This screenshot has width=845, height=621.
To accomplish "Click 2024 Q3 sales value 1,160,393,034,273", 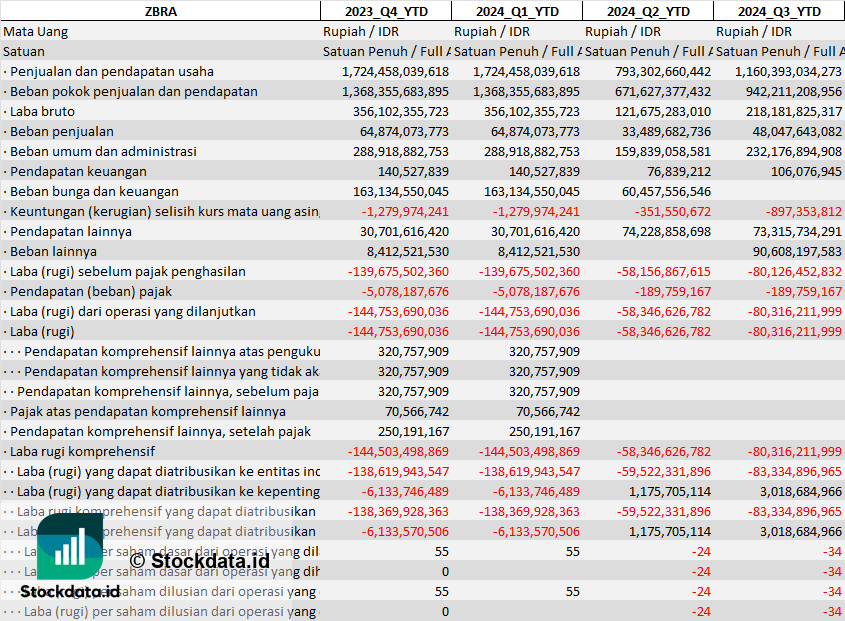I will [x=788, y=72].
